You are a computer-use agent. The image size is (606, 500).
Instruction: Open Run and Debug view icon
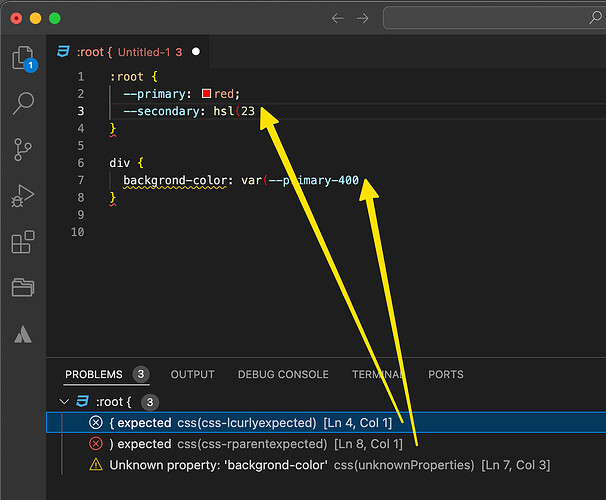[x=23, y=196]
